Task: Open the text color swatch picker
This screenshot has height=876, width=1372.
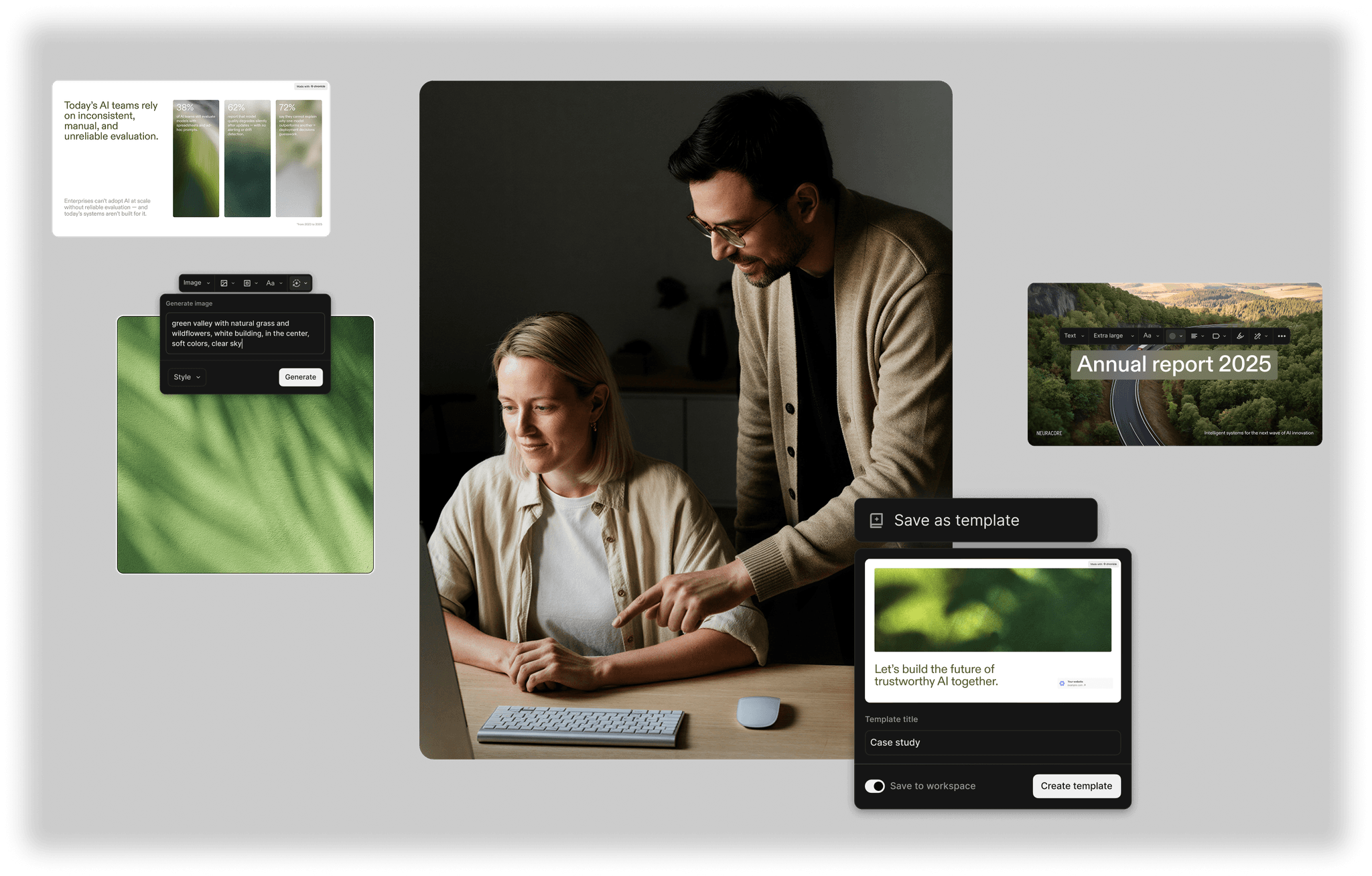Action: (1173, 336)
